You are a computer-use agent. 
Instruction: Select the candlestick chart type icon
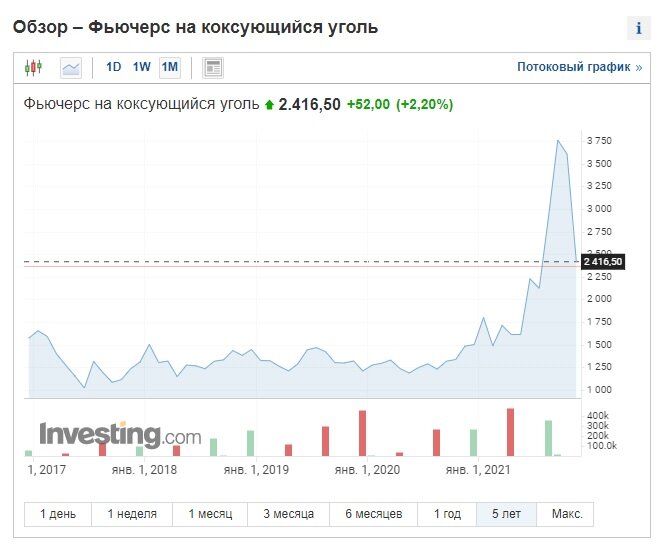click(x=33, y=68)
